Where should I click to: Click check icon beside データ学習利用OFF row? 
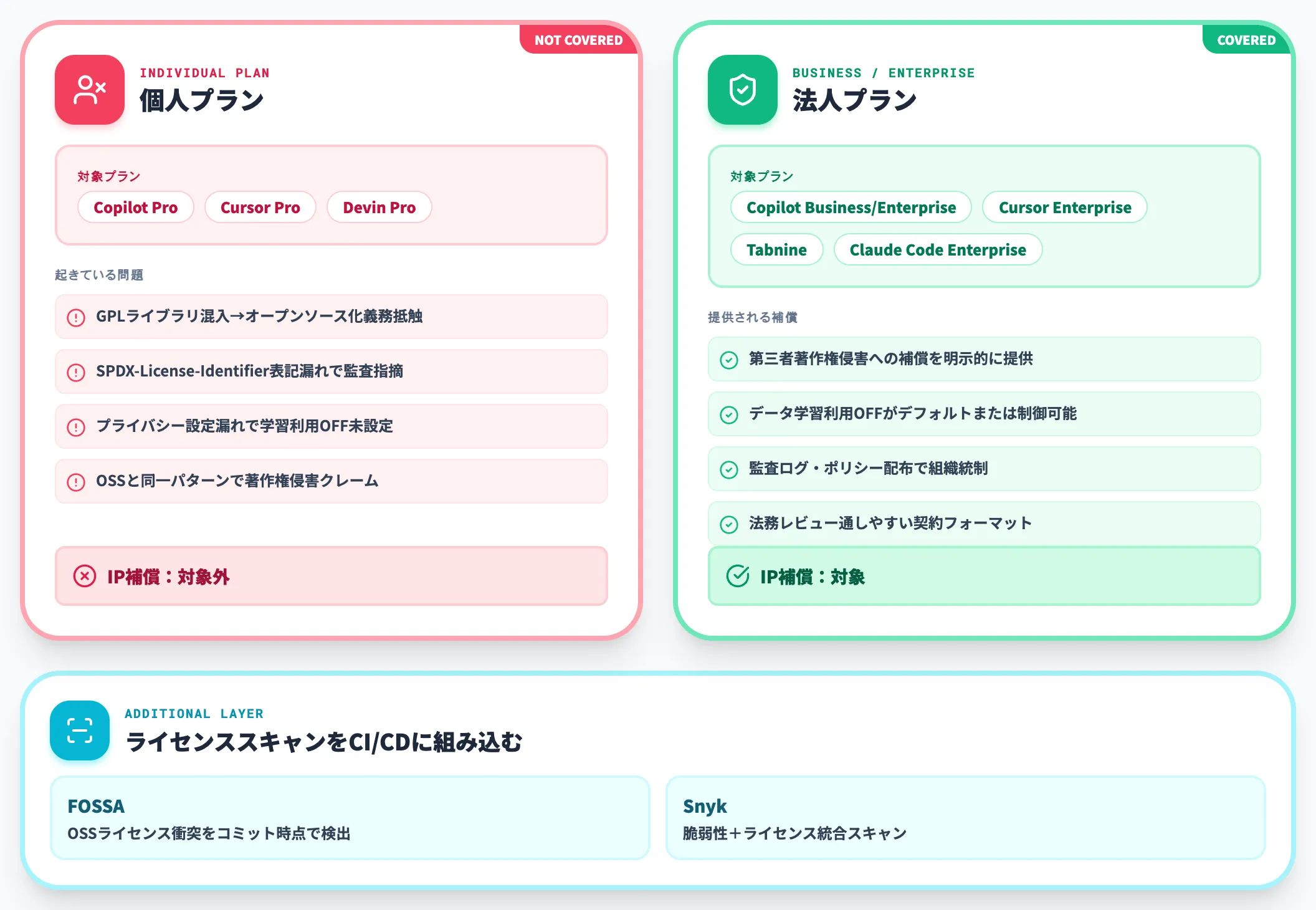(729, 415)
